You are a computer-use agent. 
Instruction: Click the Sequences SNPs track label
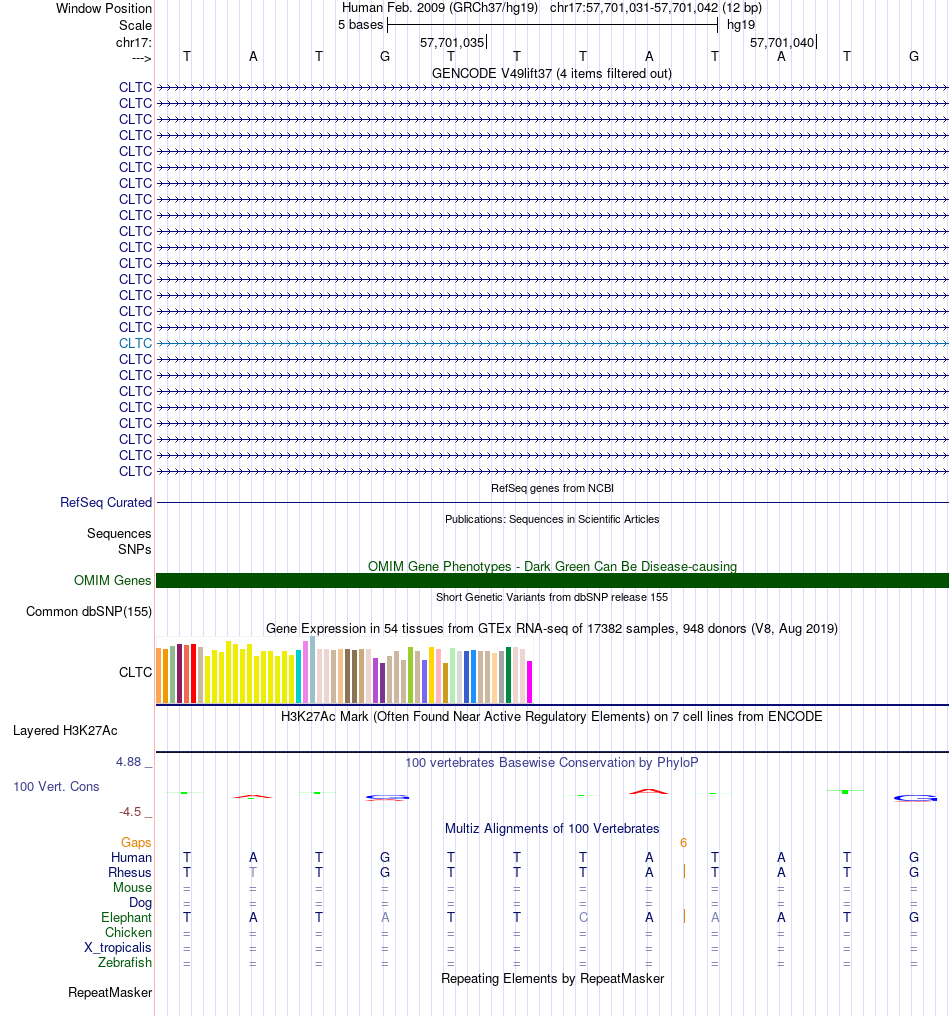(x=119, y=541)
